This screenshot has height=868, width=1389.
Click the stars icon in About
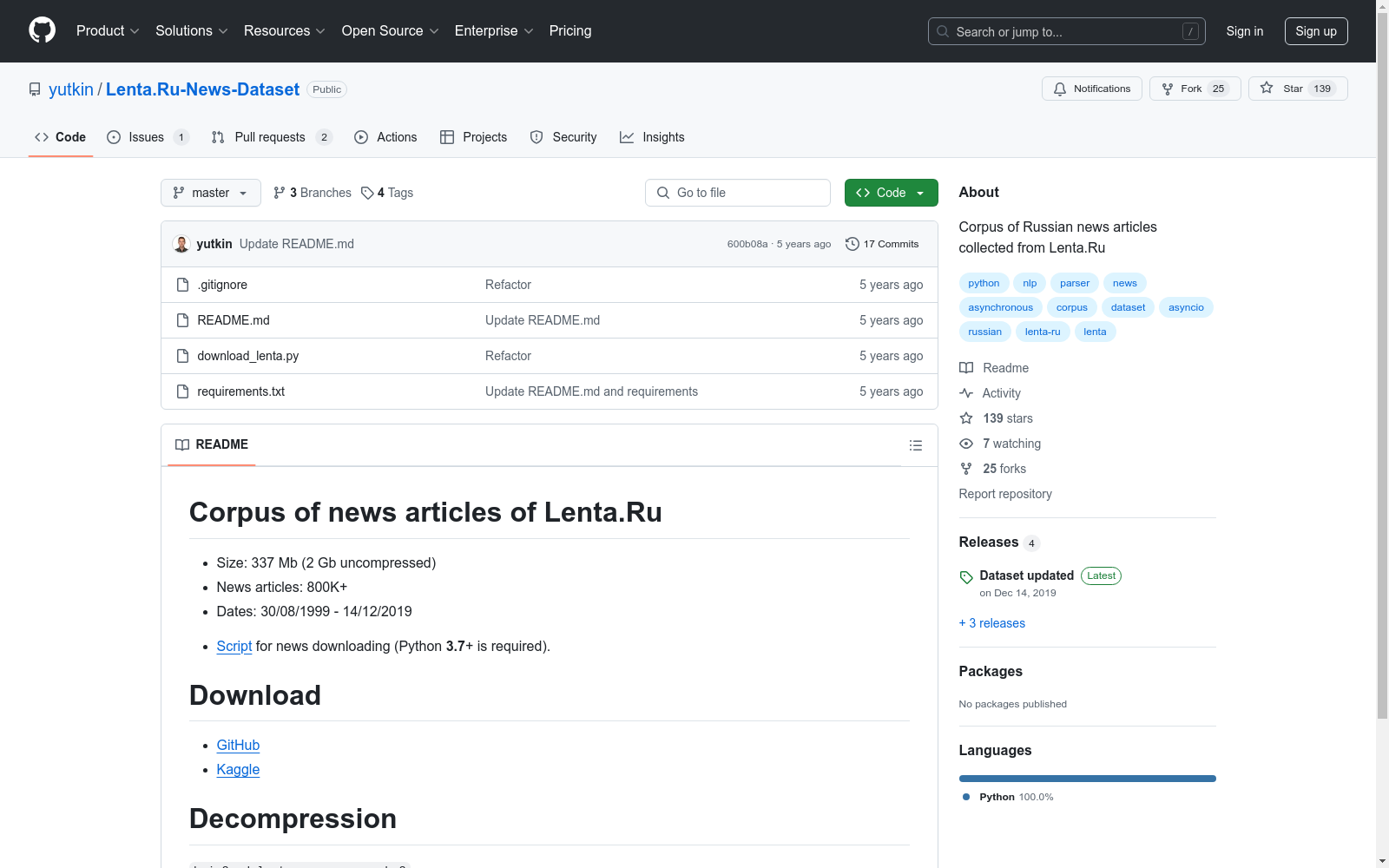966,418
